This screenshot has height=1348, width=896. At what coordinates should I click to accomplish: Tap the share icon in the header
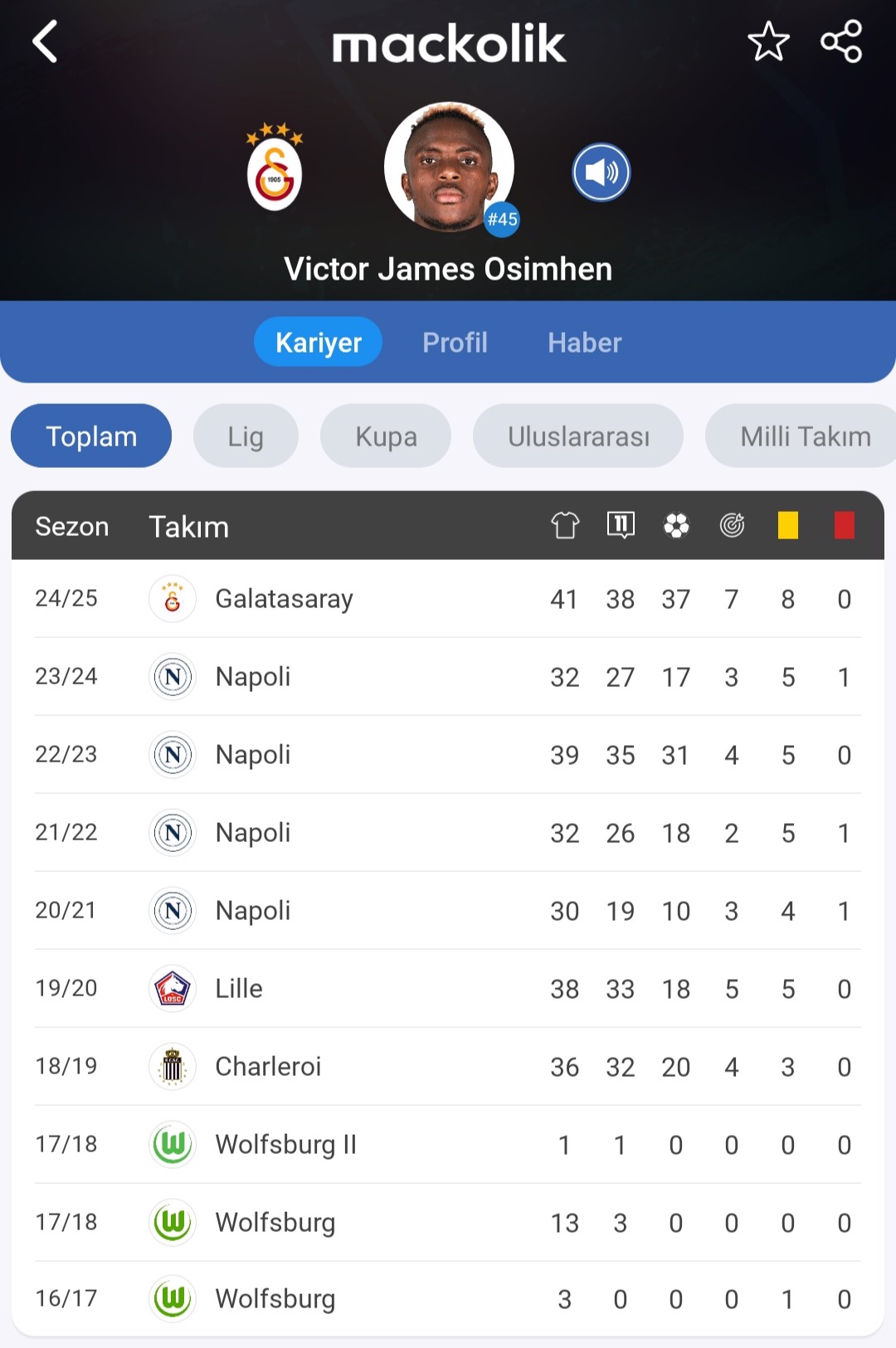click(841, 41)
